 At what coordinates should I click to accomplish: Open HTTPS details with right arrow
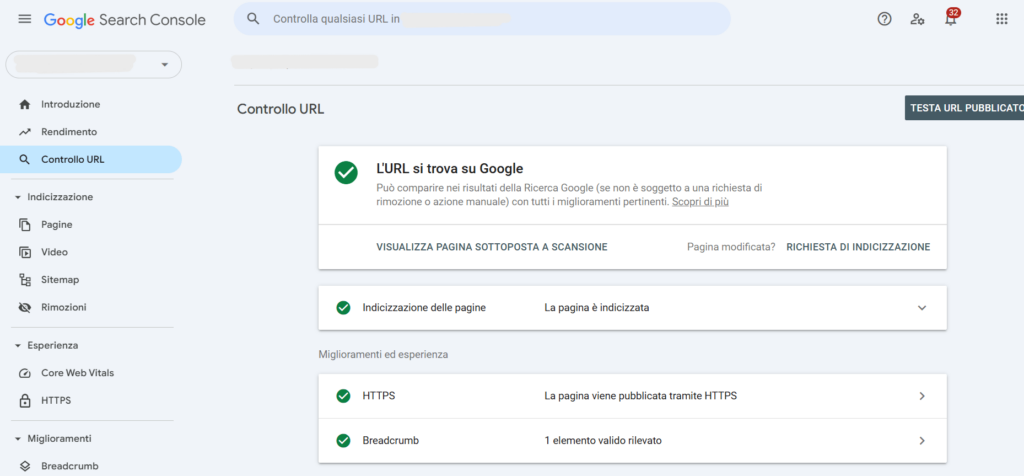coord(922,396)
